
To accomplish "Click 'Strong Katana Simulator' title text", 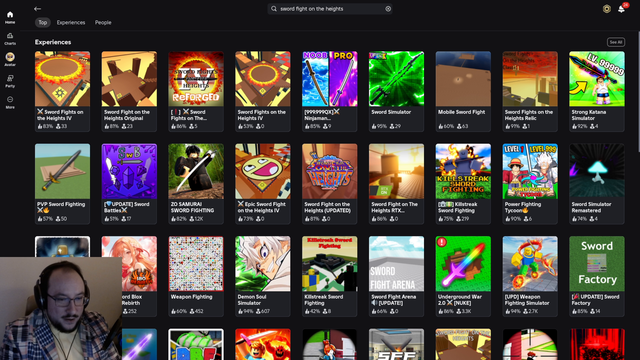I will pyautogui.click(x=589, y=115).
